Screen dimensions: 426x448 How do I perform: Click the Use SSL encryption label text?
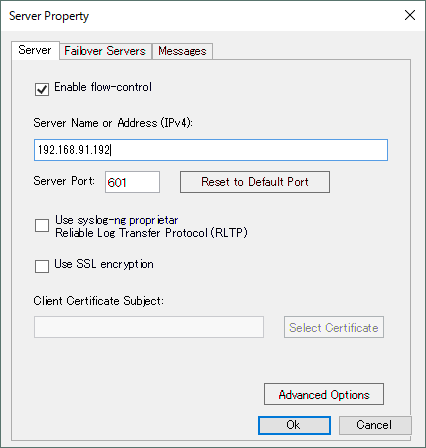tap(104, 264)
